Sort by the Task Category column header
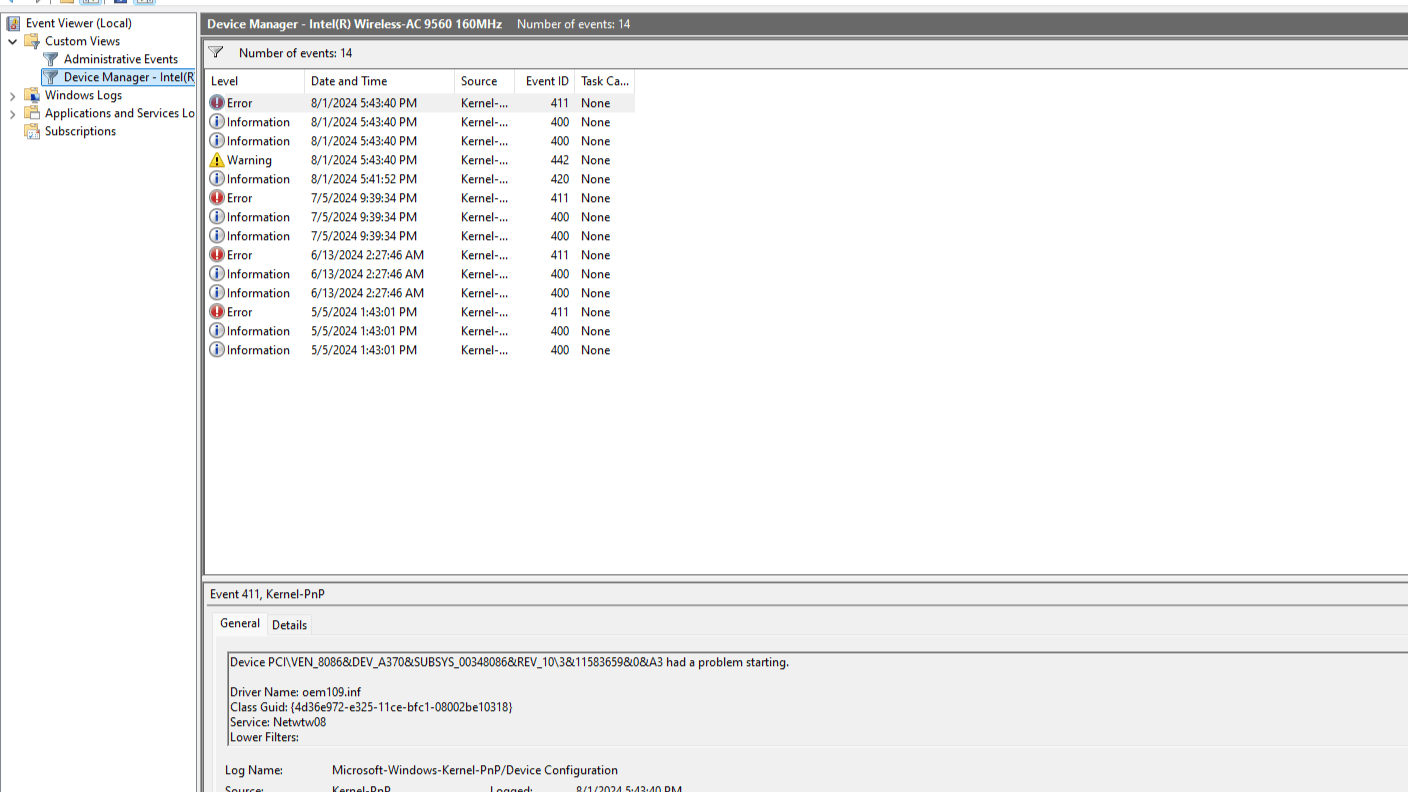The image size is (1408, 792). (x=604, y=81)
